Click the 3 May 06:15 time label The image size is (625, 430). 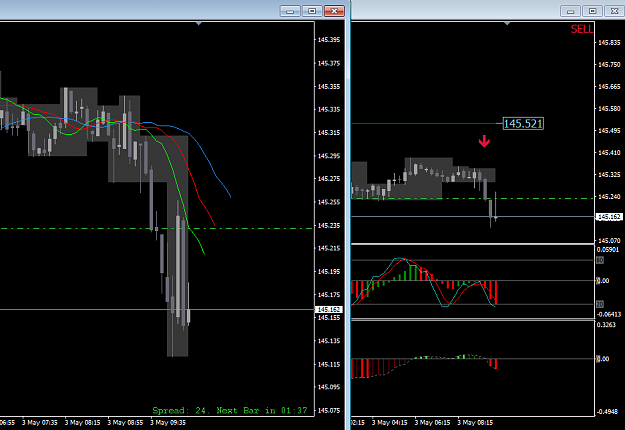[432, 422]
